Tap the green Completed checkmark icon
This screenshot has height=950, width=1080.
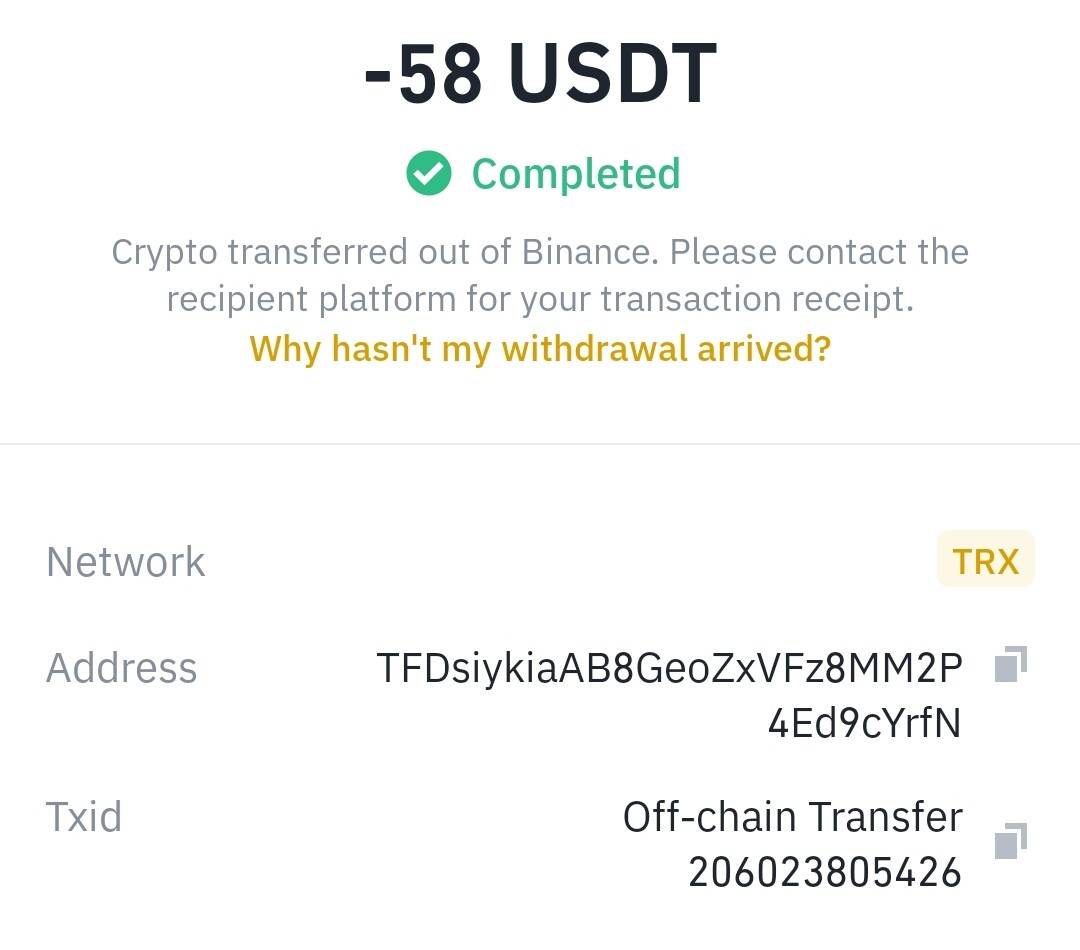coord(428,173)
